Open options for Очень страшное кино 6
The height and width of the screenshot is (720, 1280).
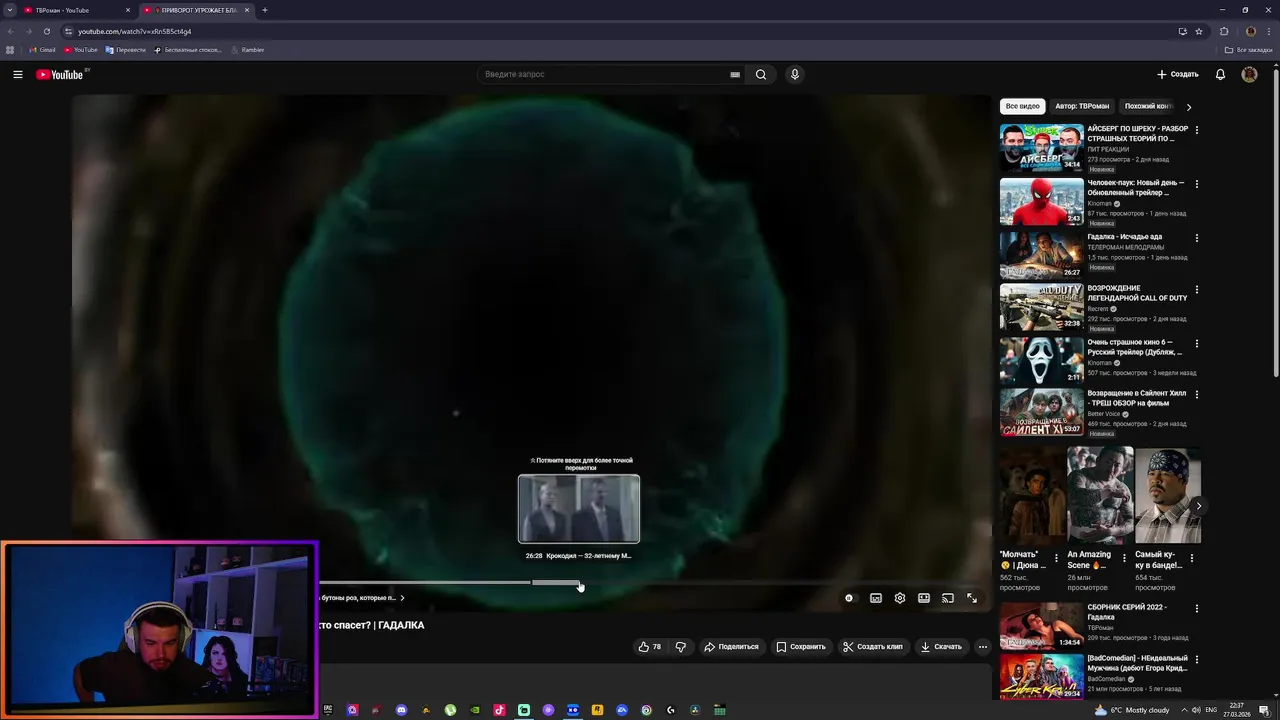pyautogui.click(x=1197, y=343)
